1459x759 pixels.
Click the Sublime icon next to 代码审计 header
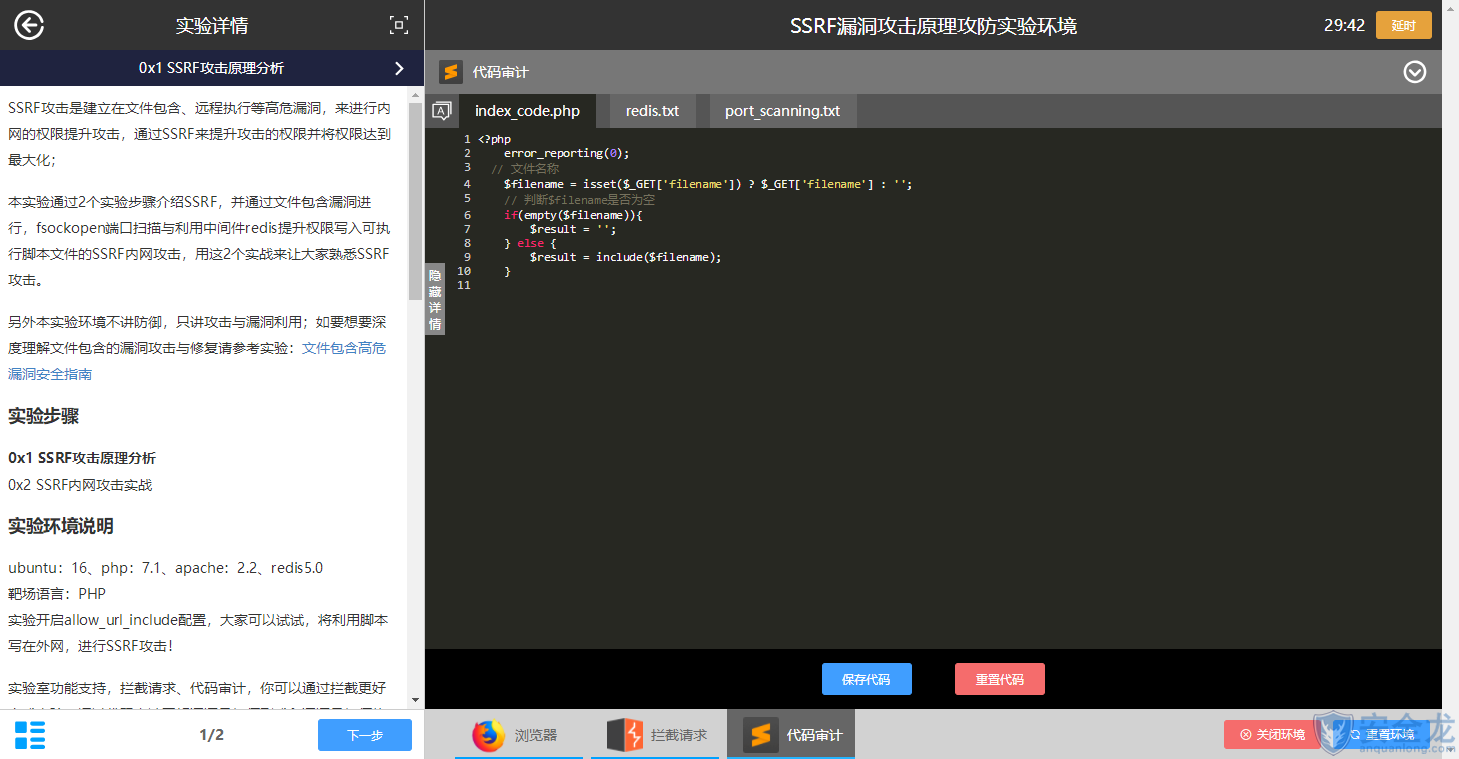pyautogui.click(x=451, y=72)
